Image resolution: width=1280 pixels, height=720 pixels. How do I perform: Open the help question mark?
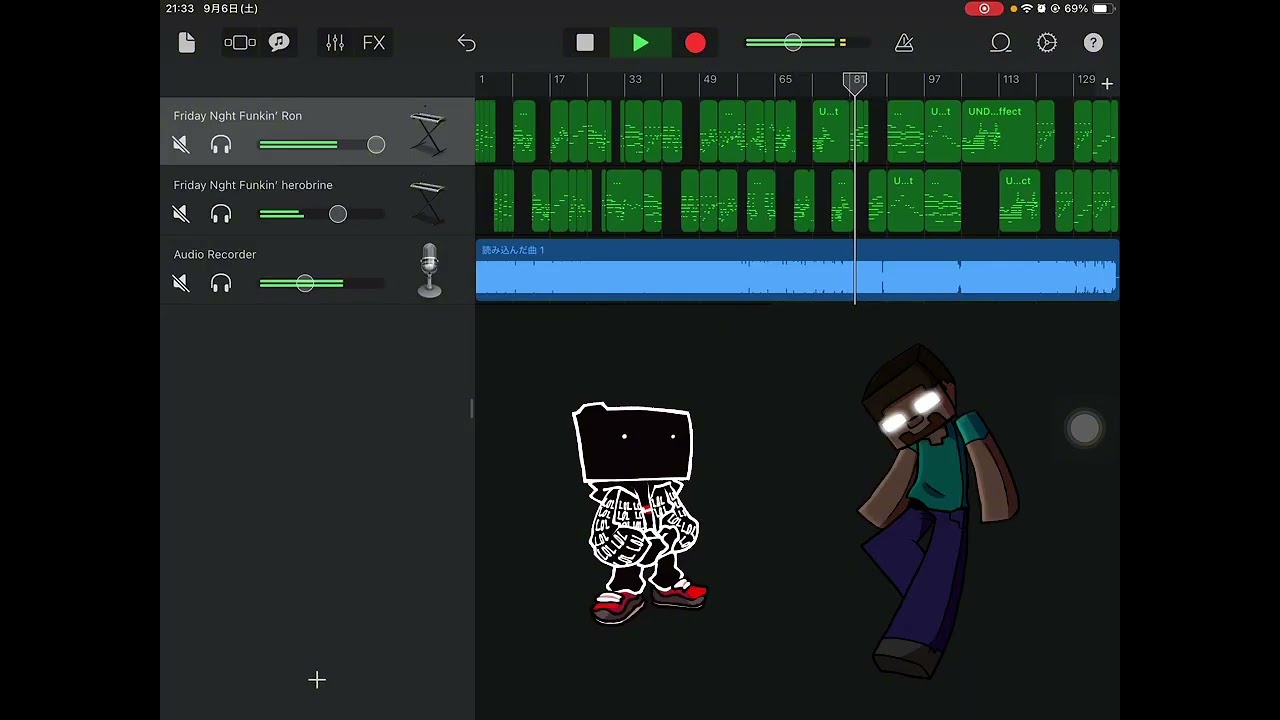pos(1094,43)
